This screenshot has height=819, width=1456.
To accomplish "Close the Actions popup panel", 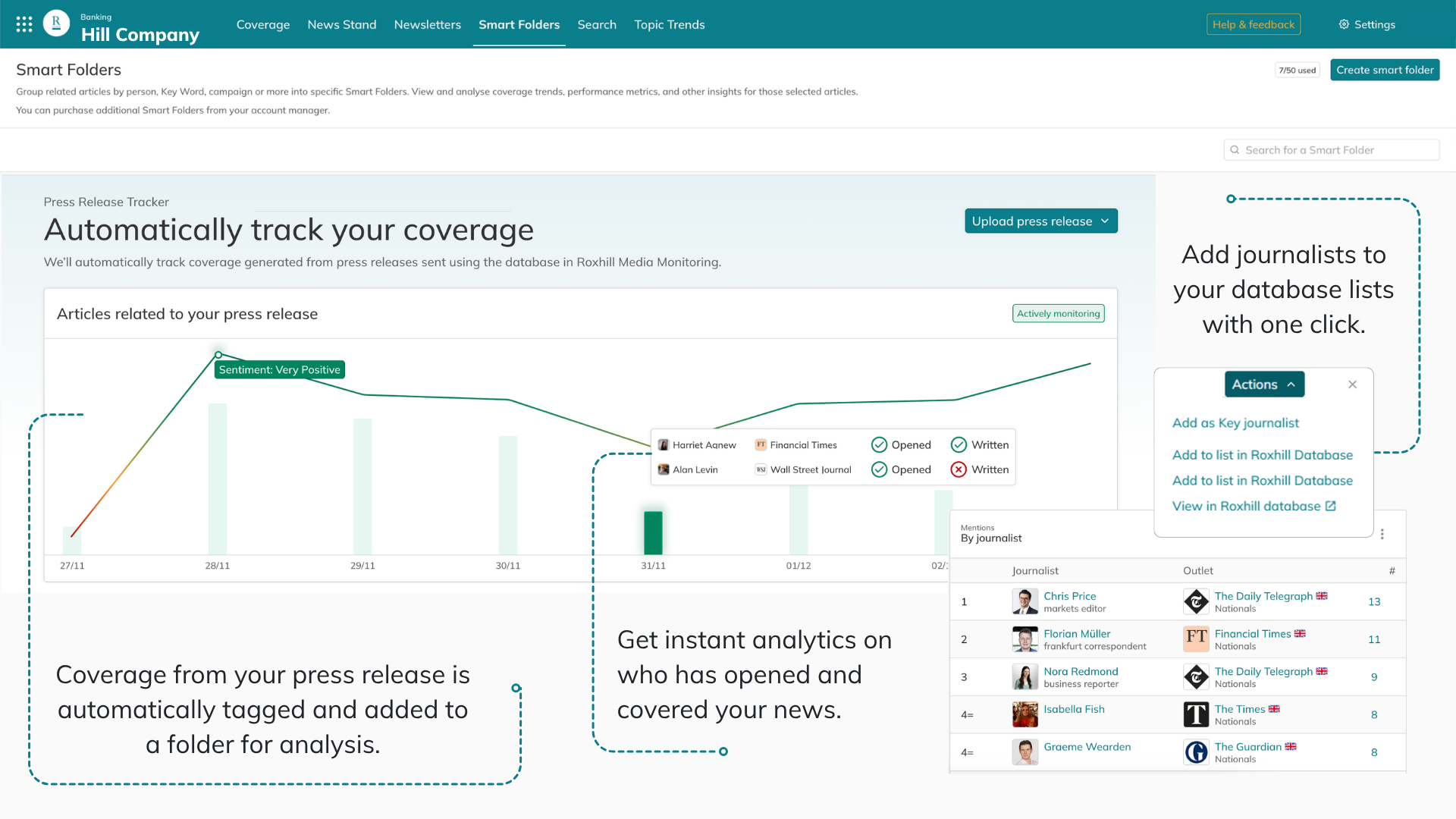I will (x=1352, y=384).
